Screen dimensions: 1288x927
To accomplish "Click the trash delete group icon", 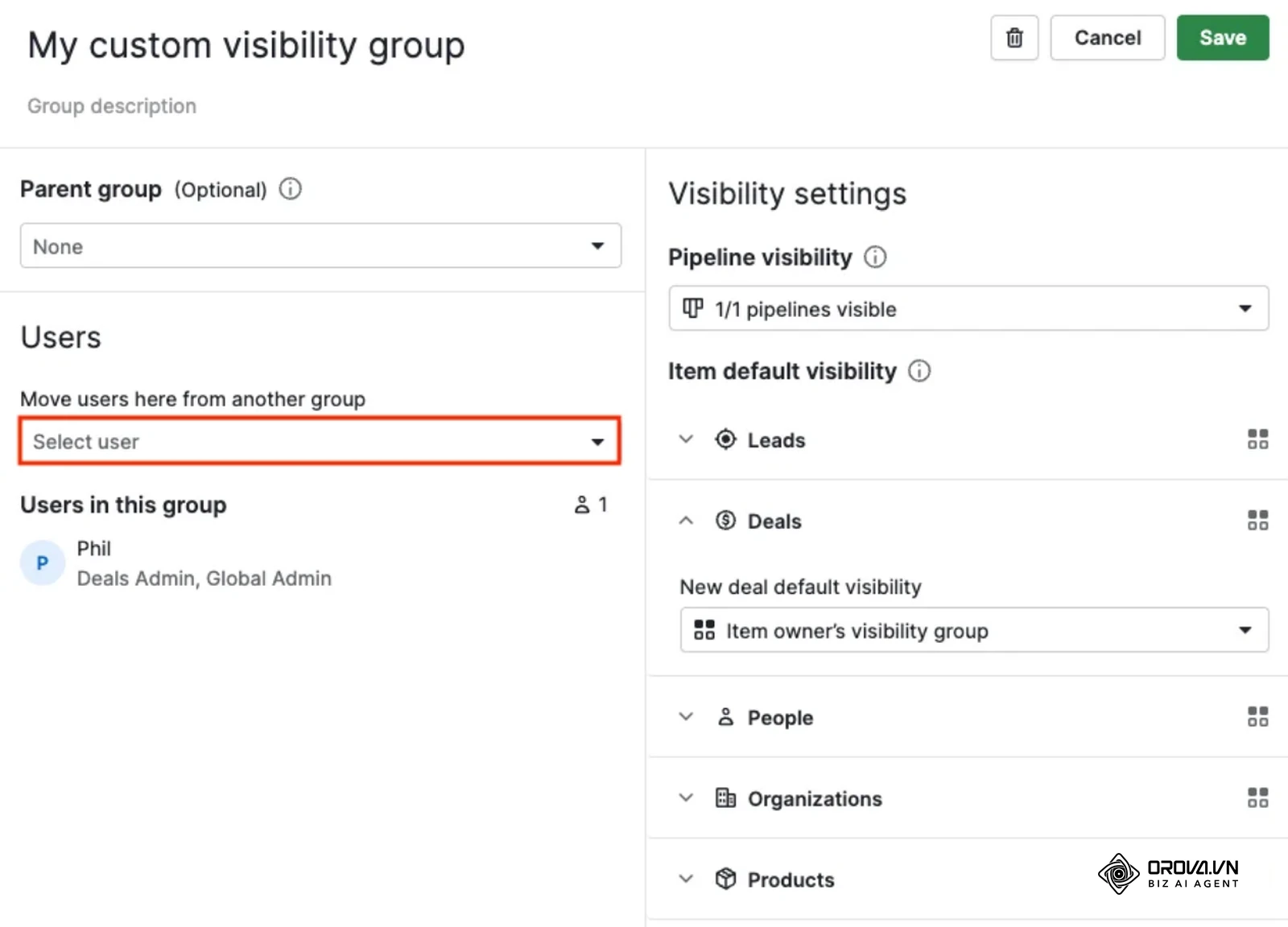I will (1014, 38).
